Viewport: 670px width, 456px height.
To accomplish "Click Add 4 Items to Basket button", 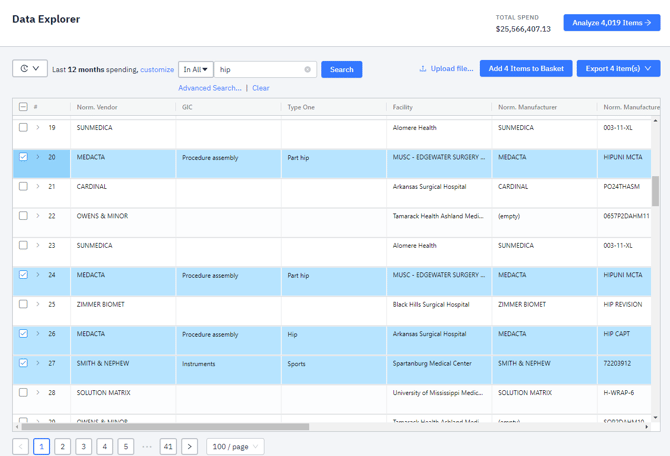I will click(525, 69).
